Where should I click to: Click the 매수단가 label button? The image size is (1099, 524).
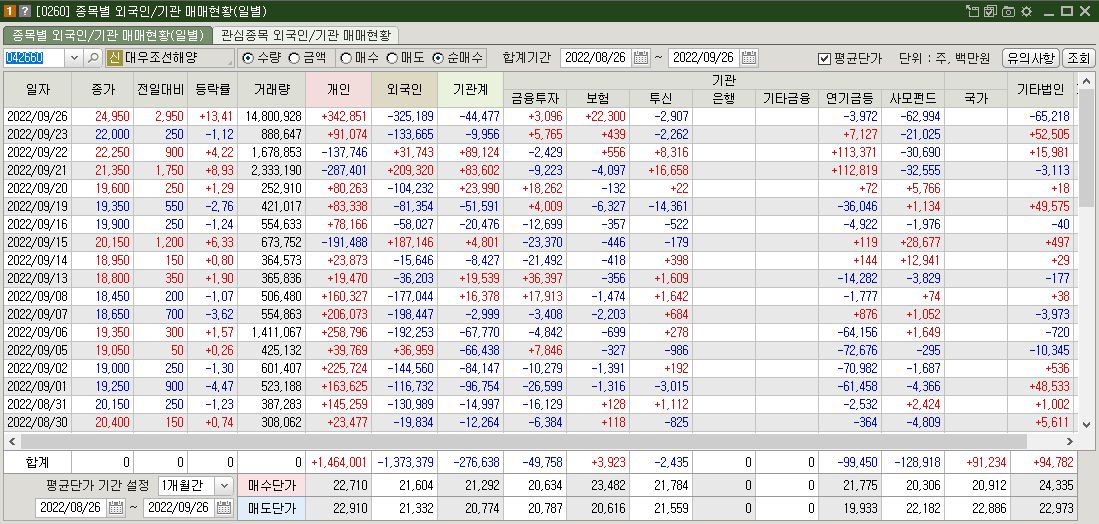point(272,485)
